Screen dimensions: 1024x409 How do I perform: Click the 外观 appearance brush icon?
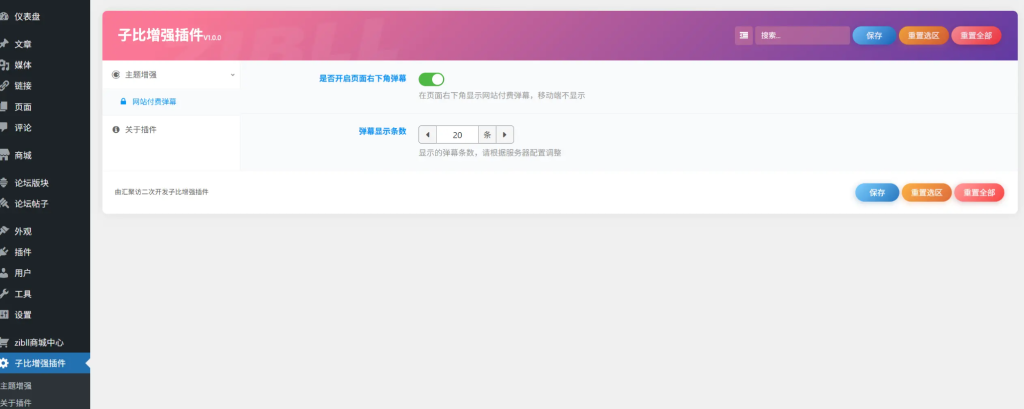tap(5, 231)
